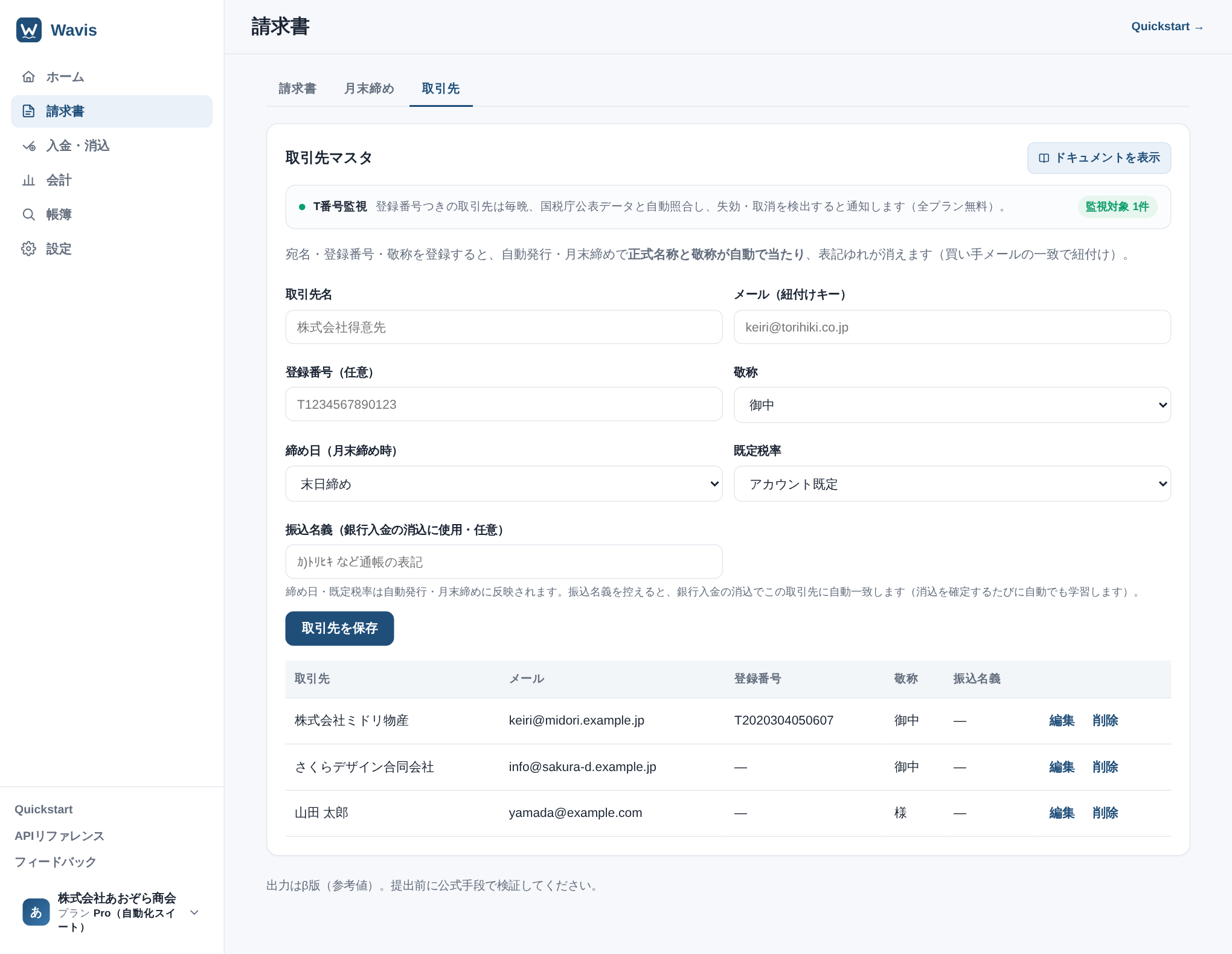The image size is (1232, 954).
Task: Click the 監視対象 1件 badge
Action: pyautogui.click(x=1117, y=206)
